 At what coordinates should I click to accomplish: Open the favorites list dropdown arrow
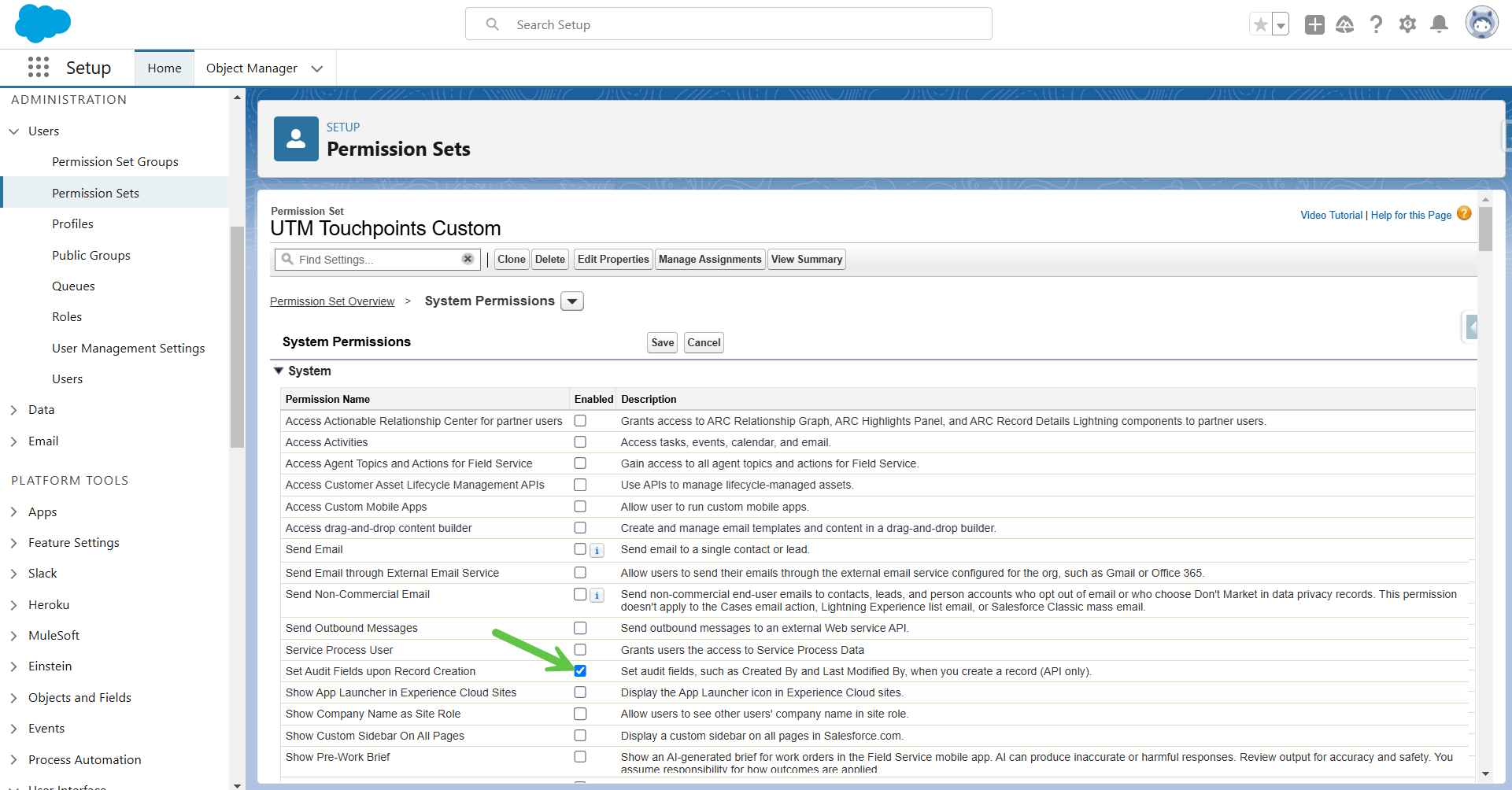point(1281,24)
